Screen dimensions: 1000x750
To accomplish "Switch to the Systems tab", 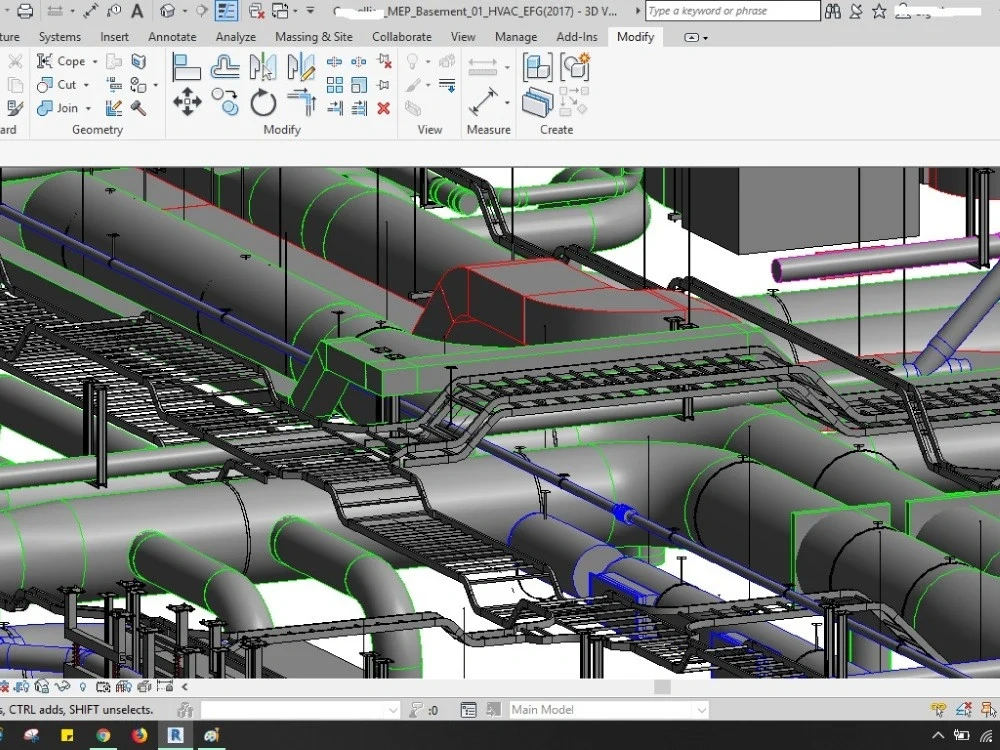I will 59,37.
